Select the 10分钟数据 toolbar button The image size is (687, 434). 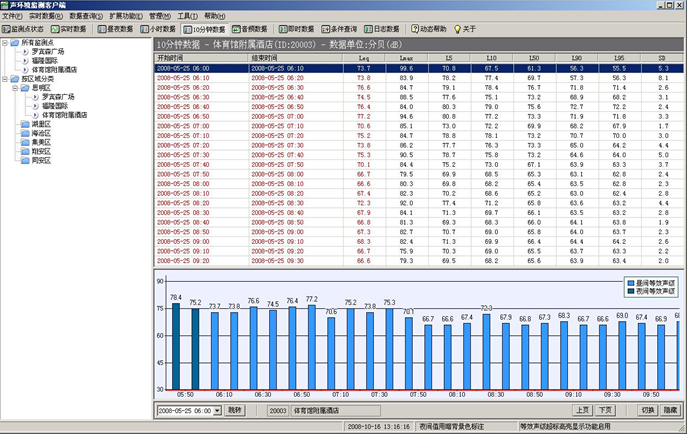point(205,30)
